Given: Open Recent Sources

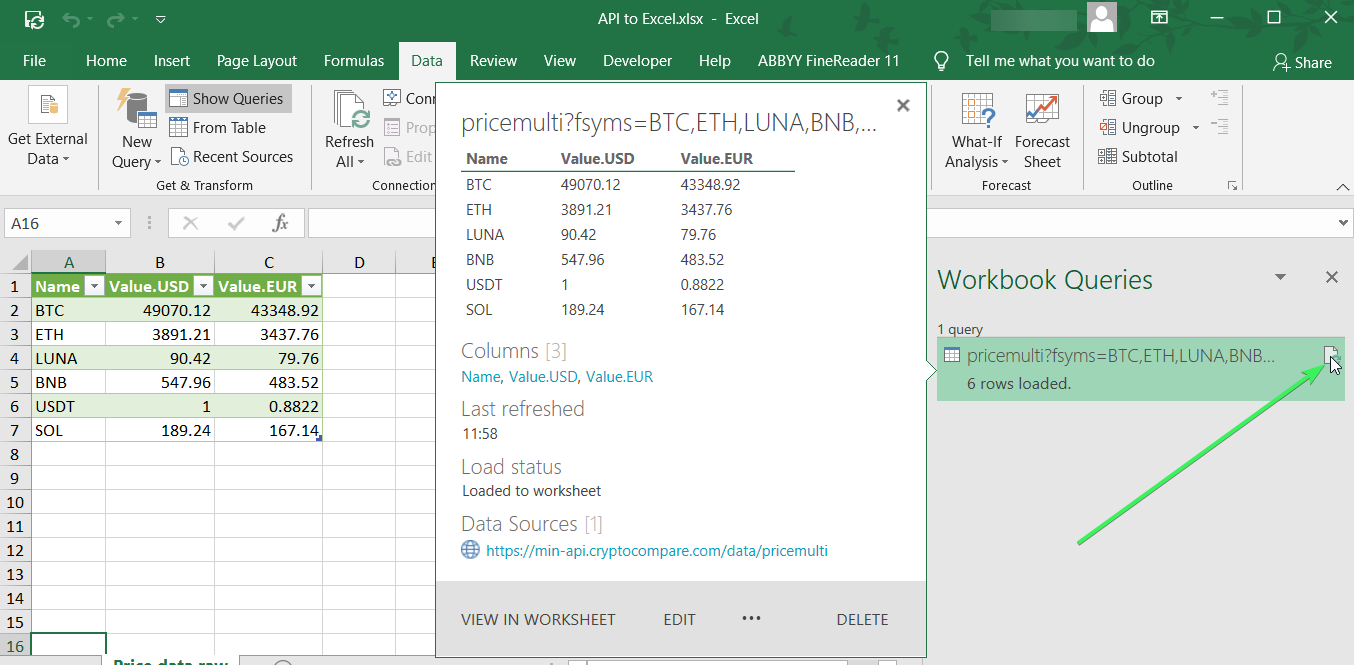Looking at the screenshot, I should point(231,156).
